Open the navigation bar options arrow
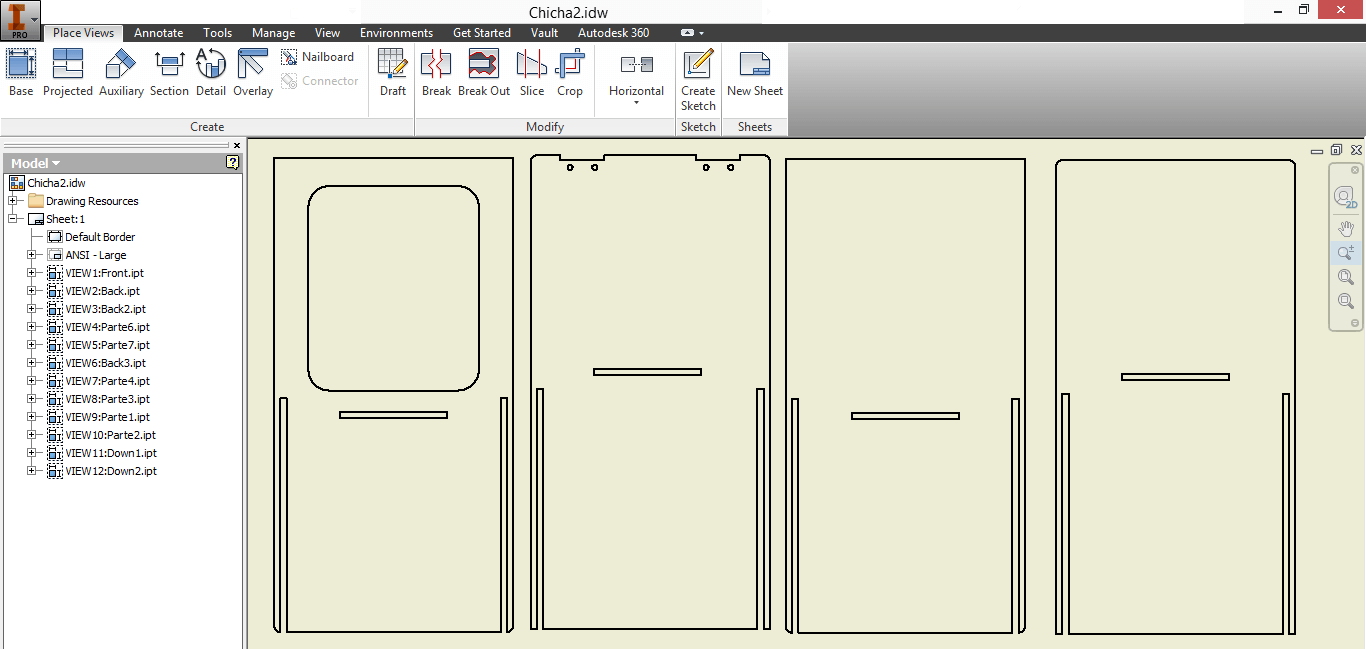Image resolution: width=1366 pixels, height=649 pixels. [x=1355, y=323]
